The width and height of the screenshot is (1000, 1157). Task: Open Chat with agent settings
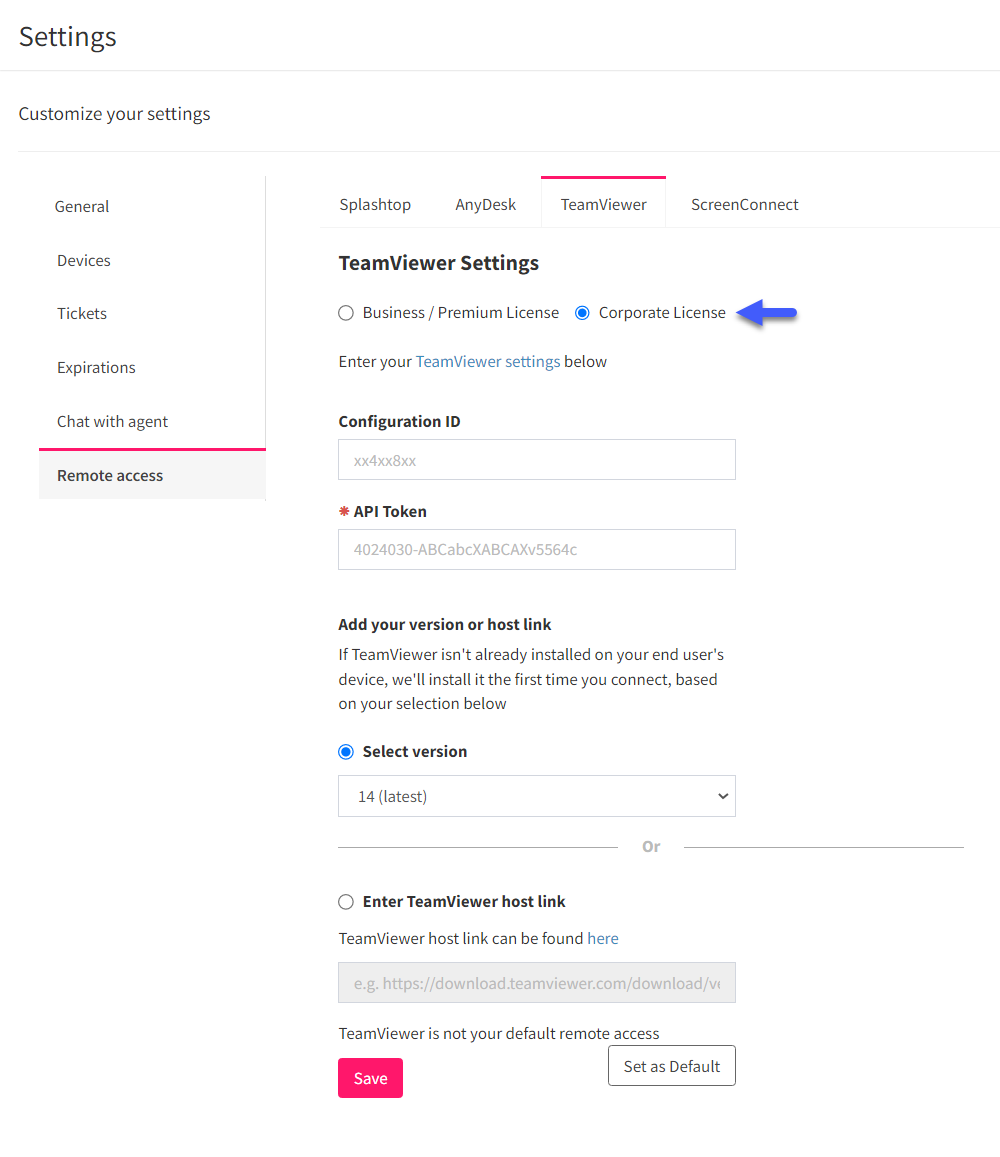(x=112, y=421)
